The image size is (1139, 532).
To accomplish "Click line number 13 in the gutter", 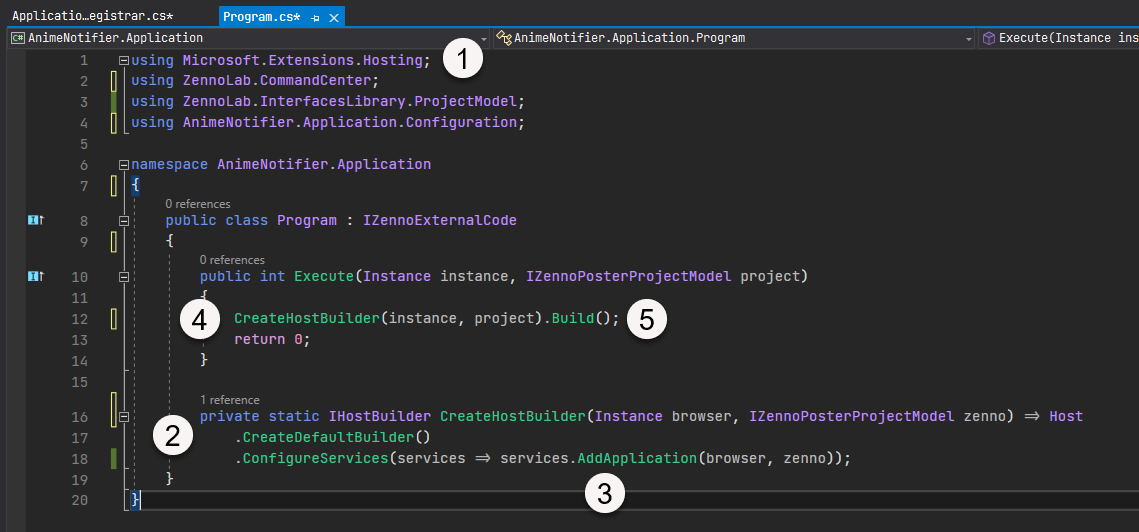I will pyautogui.click(x=80, y=340).
